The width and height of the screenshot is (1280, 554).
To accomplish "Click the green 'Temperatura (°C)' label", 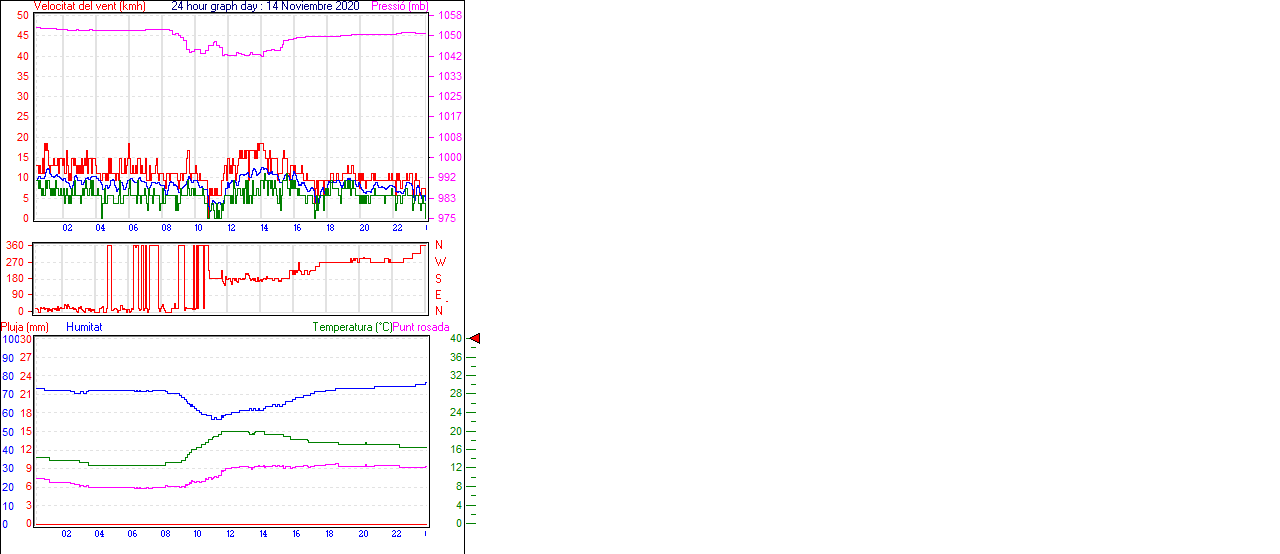I will 352,327.
